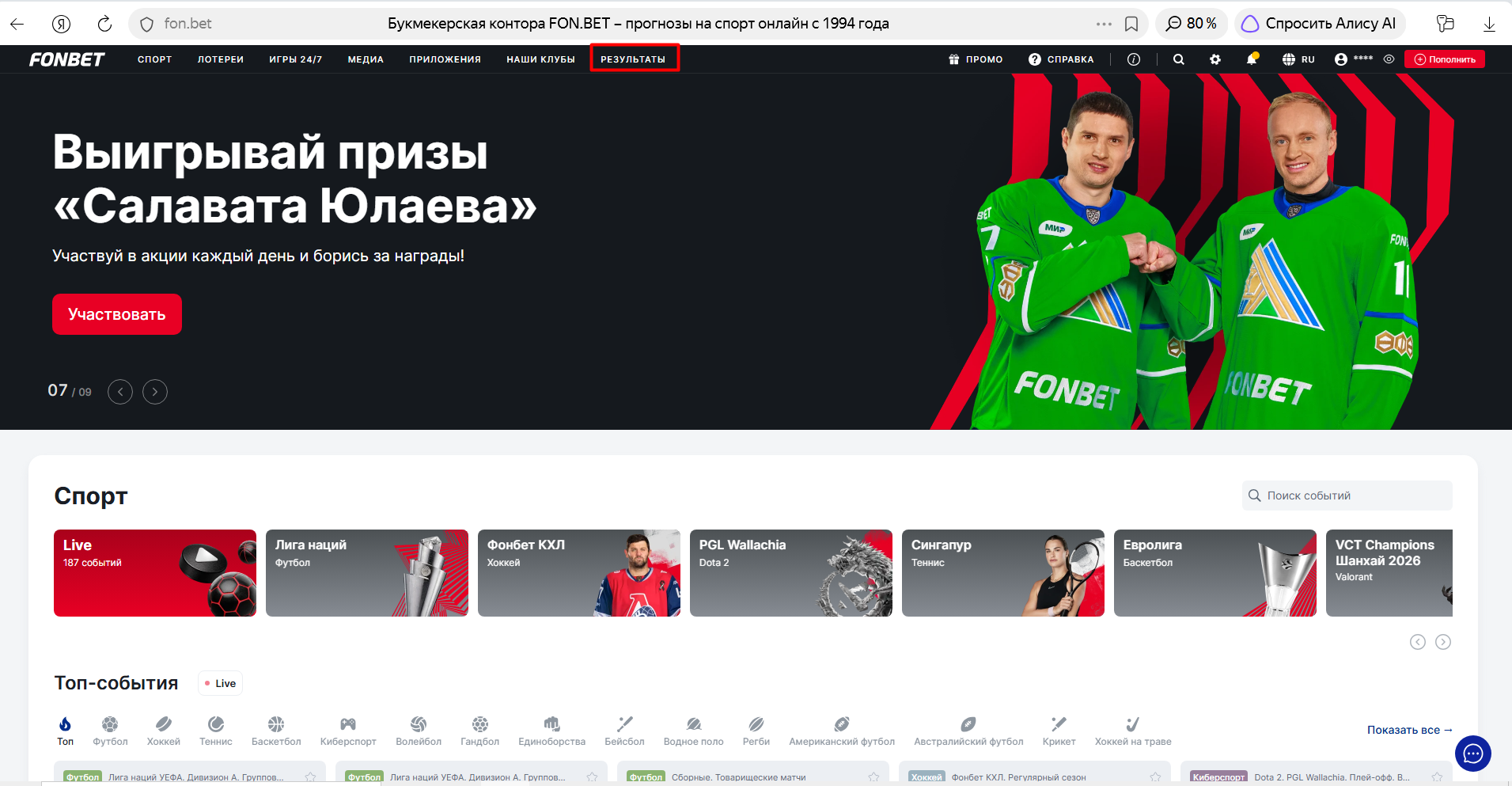This screenshot has width=1512, height=786.
Task: Open the РЕЗУЛЬТАТЫ menu
Action: point(633,59)
